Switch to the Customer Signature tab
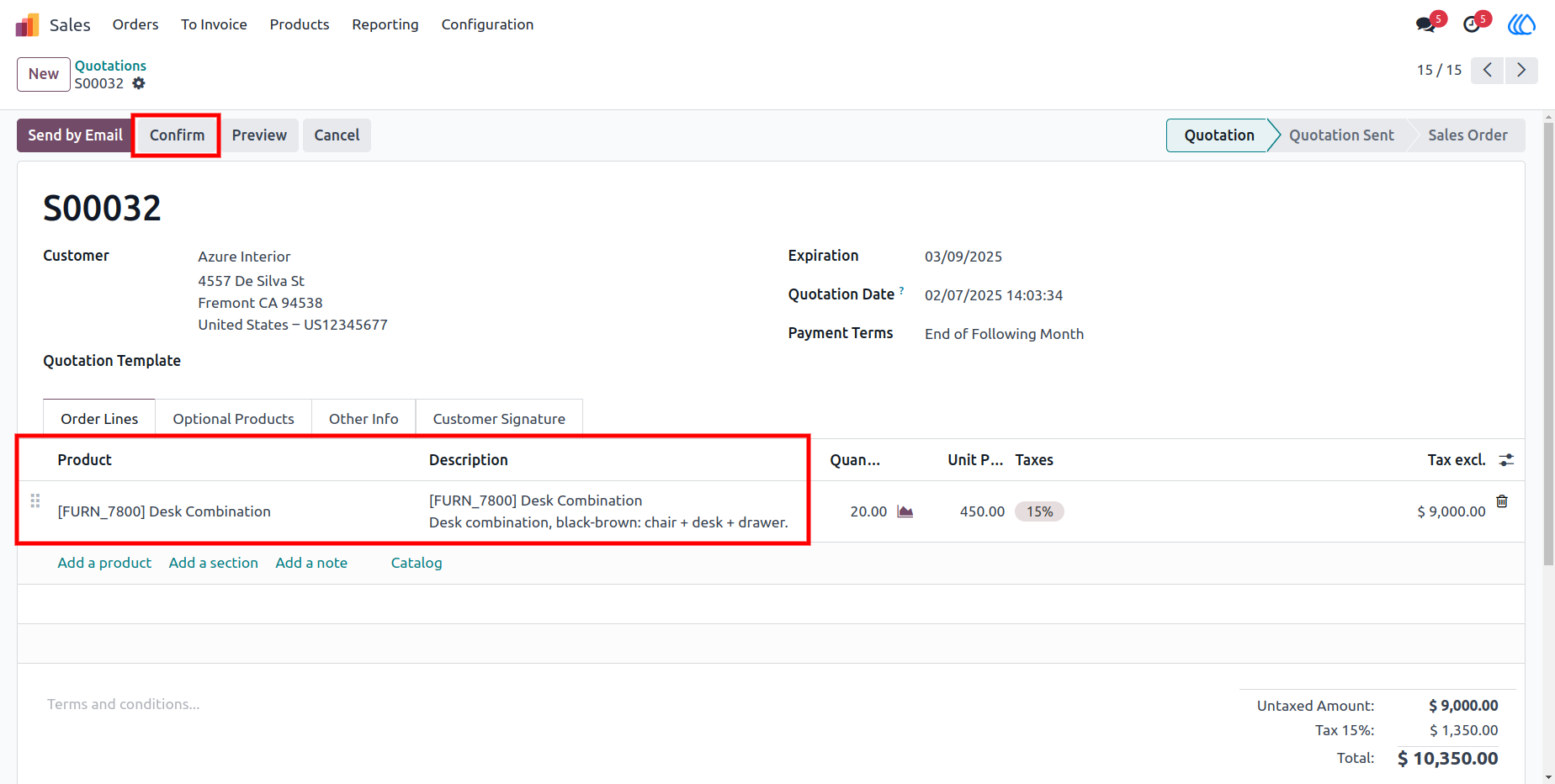The image size is (1555, 784). 499,418
